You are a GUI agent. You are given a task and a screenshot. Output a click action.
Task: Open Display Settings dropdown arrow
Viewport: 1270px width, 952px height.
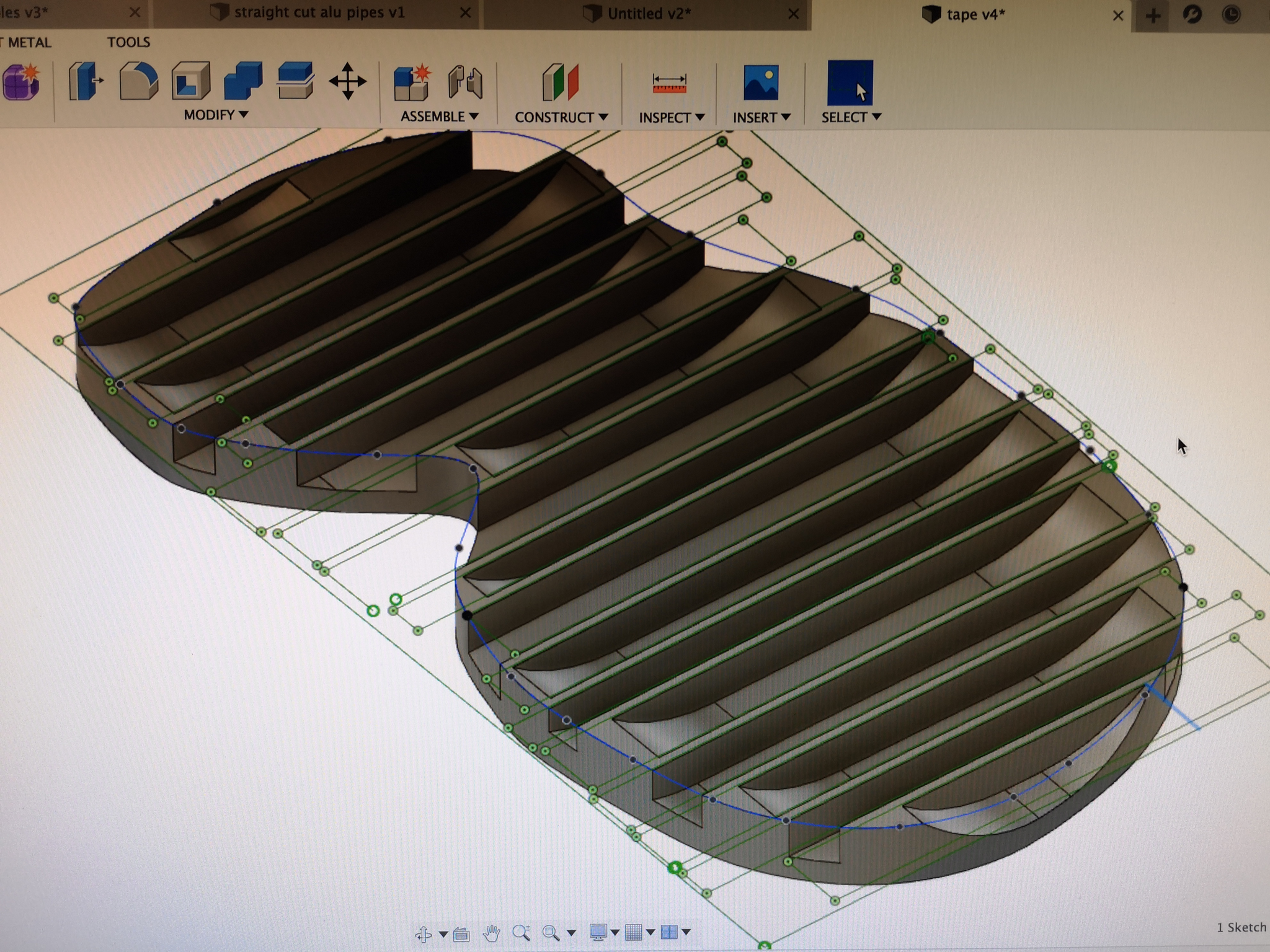pyautogui.click(x=615, y=932)
